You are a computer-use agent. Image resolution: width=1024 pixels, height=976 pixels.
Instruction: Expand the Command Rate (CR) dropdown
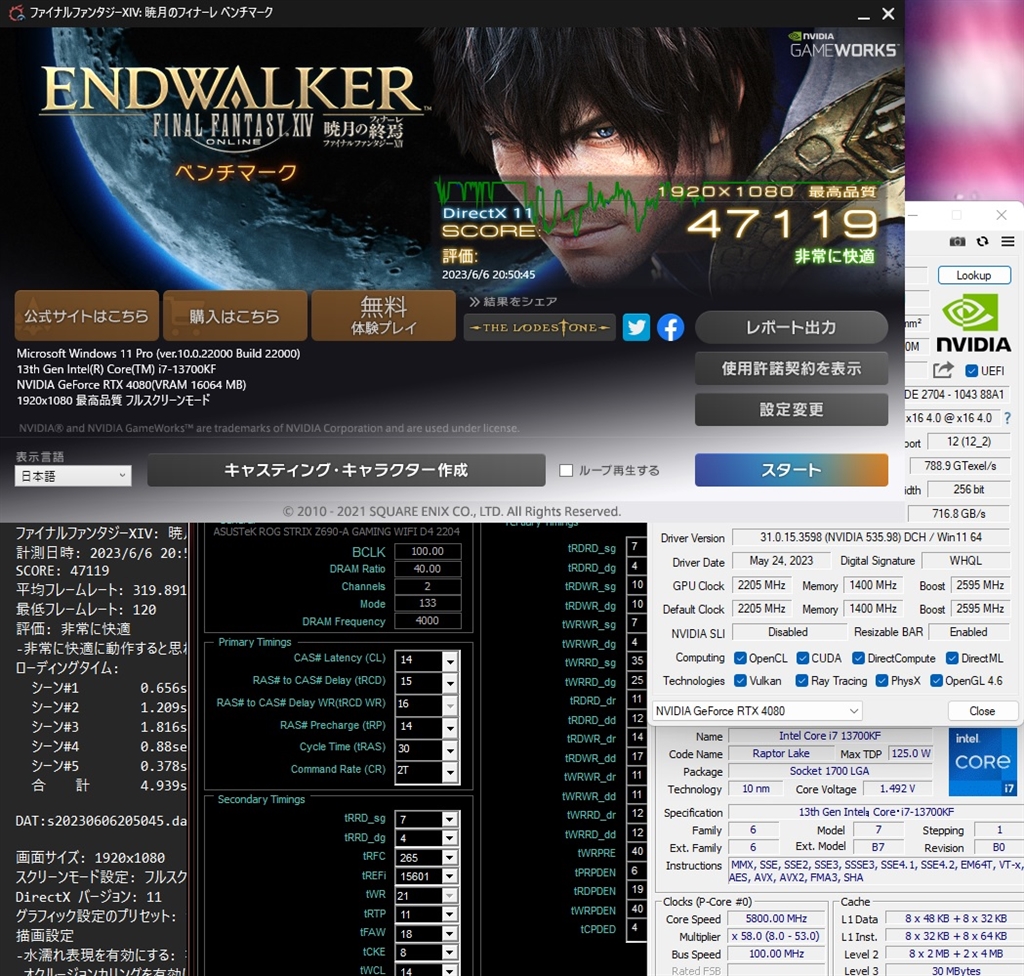(x=450, y=771)
